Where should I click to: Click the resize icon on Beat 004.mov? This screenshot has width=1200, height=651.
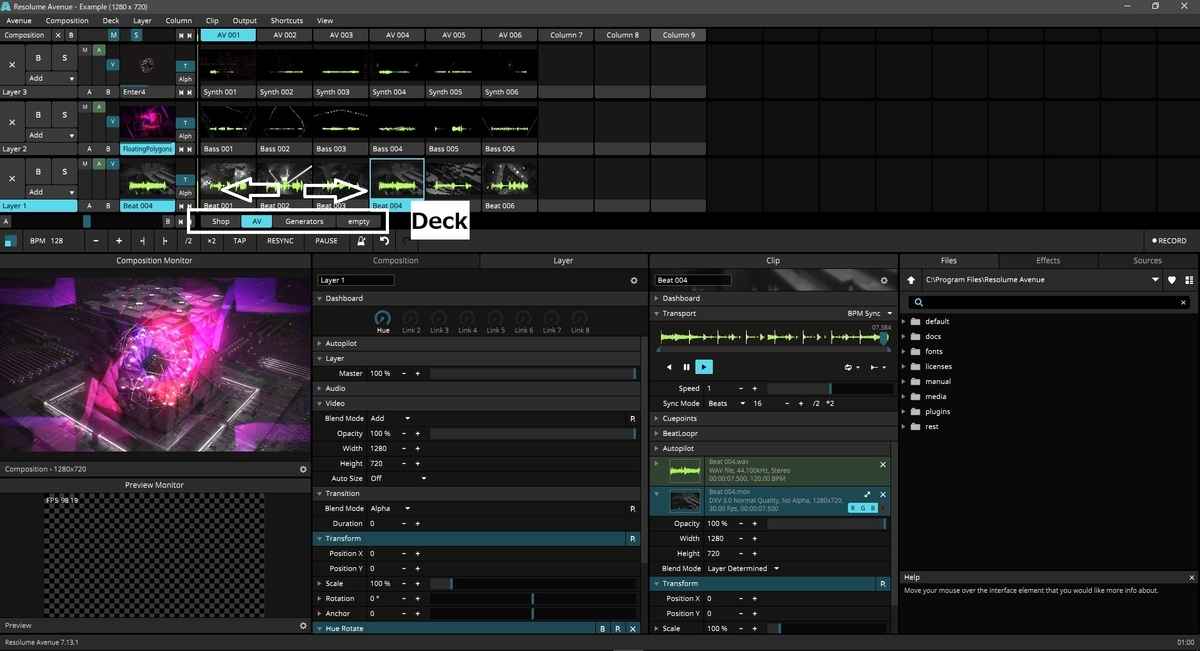tap(867, 495)
